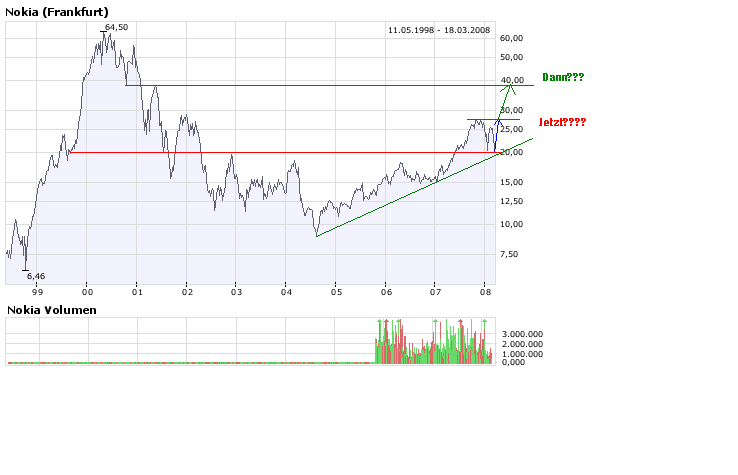Click the 40,00 price axis label
This screenshot has height=475, width=738.
(512, 80)
